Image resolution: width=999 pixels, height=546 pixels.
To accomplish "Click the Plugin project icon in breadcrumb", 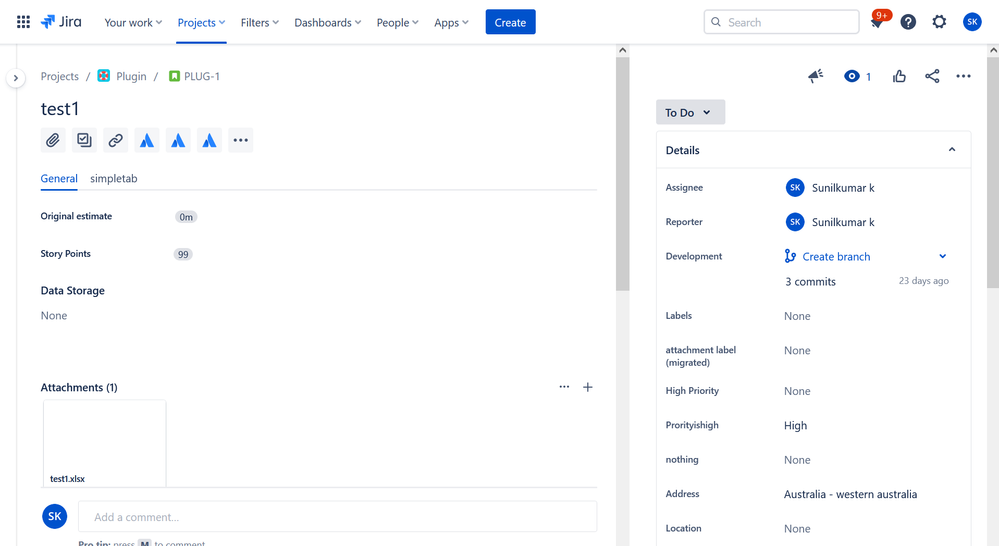I will point(104,76).
